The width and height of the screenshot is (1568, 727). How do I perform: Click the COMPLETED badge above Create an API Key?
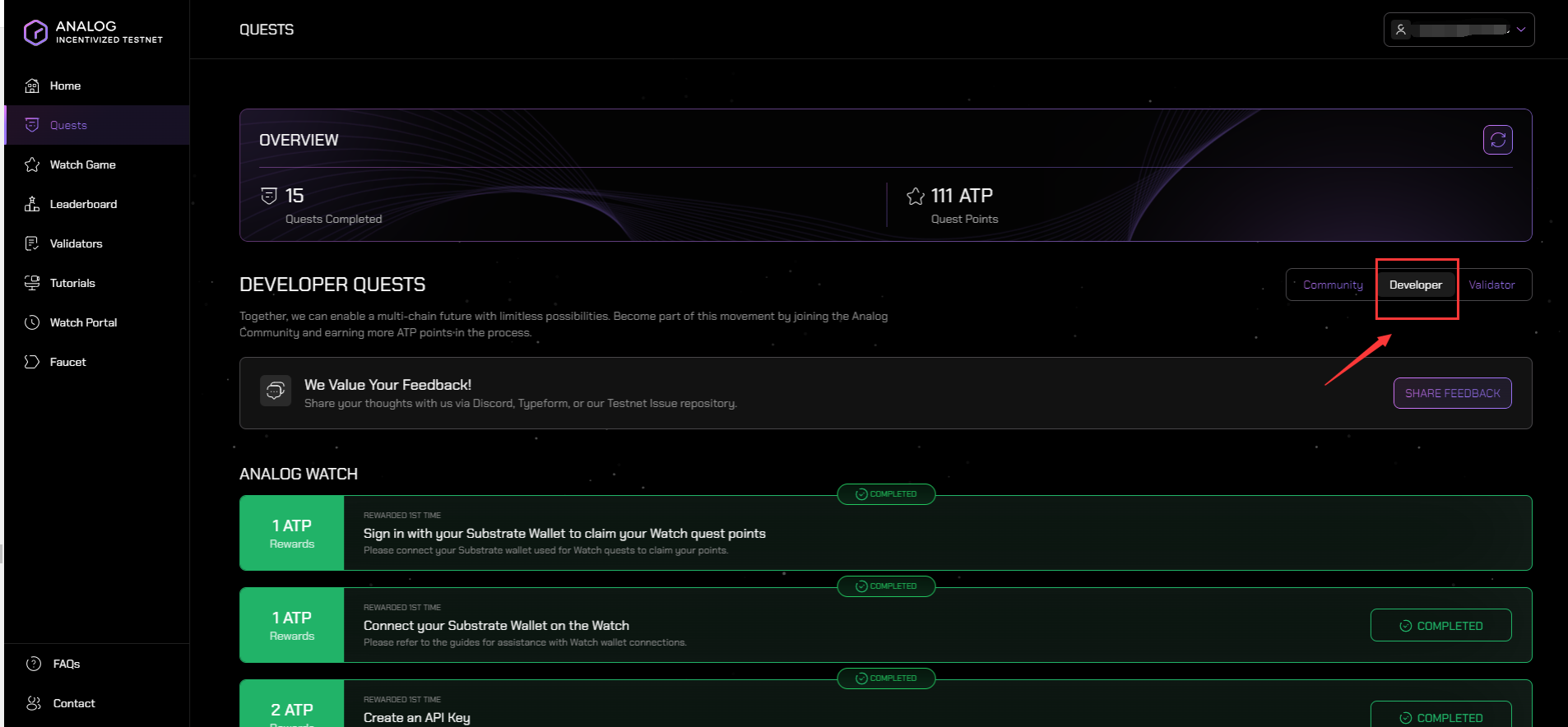[x=886, y=678]
